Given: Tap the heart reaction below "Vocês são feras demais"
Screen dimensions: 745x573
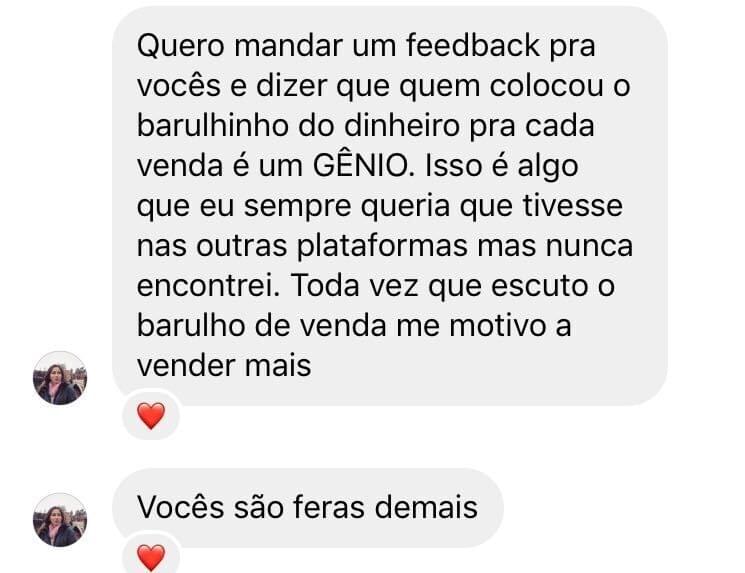Looking at the screenshot, I should point(151,557).
